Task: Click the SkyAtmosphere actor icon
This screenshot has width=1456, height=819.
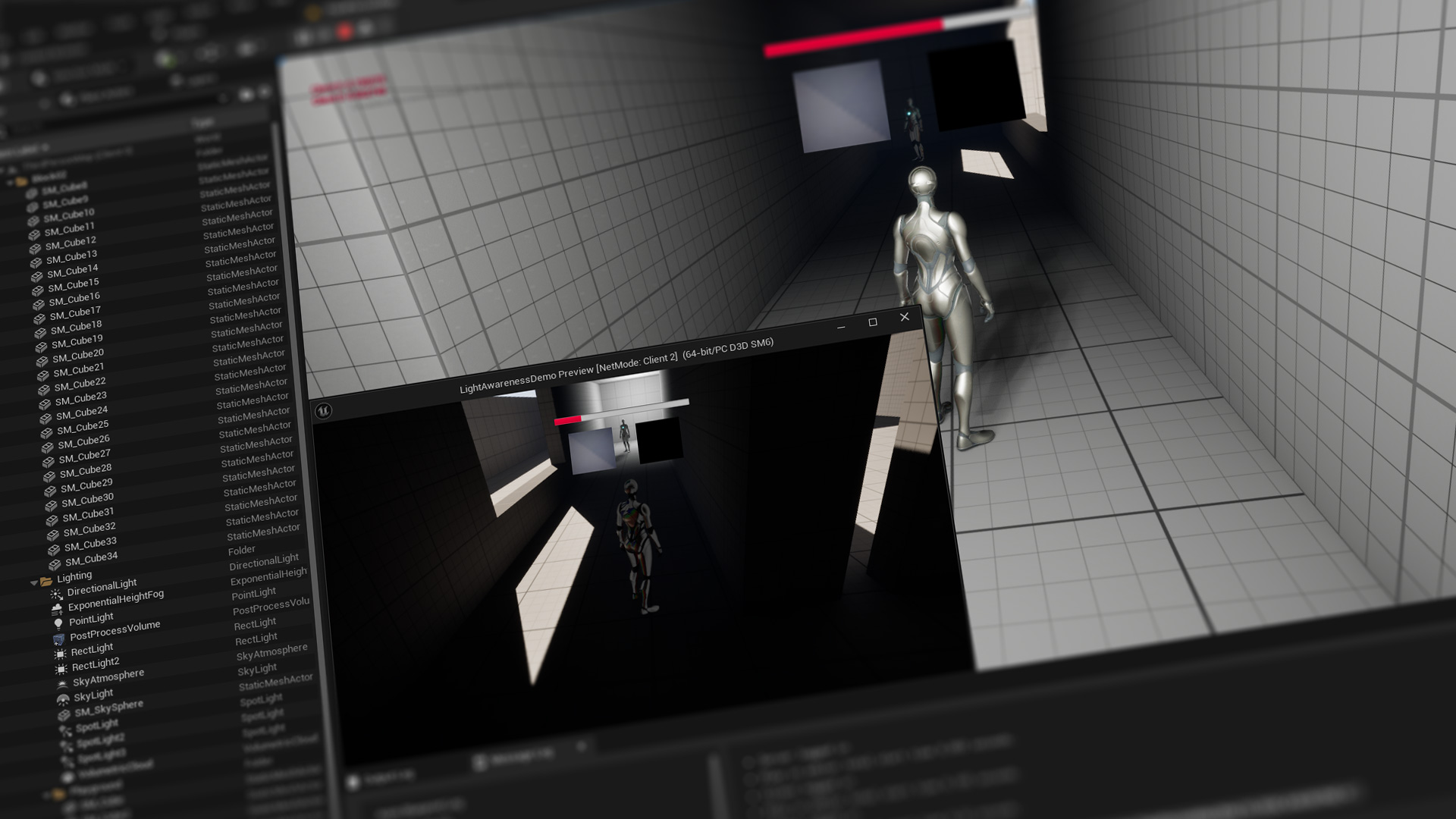Action: coord(62,684)
